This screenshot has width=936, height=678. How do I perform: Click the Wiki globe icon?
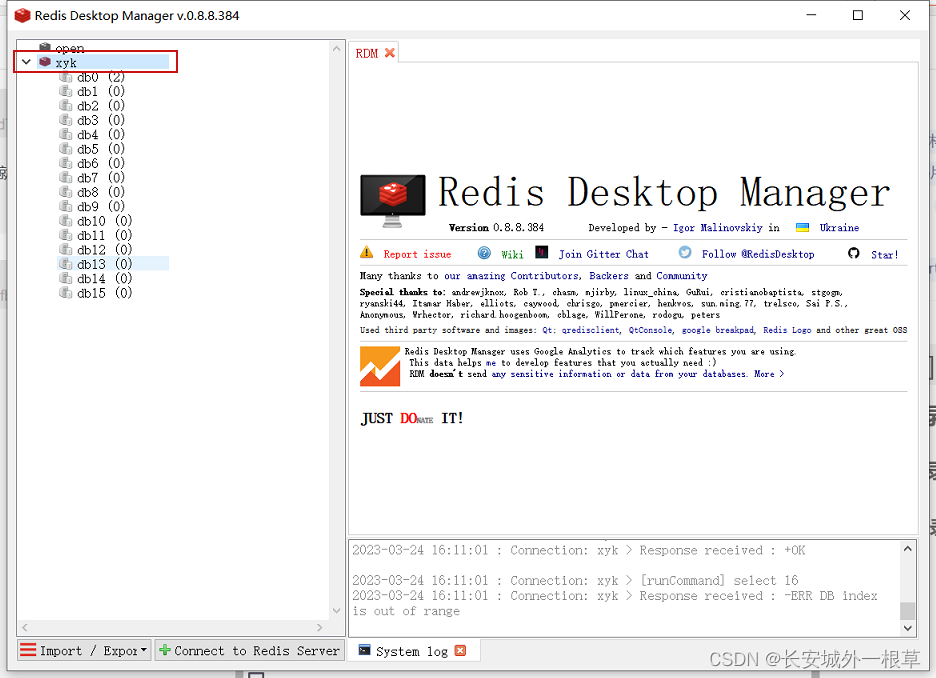[x=484, y=253]
